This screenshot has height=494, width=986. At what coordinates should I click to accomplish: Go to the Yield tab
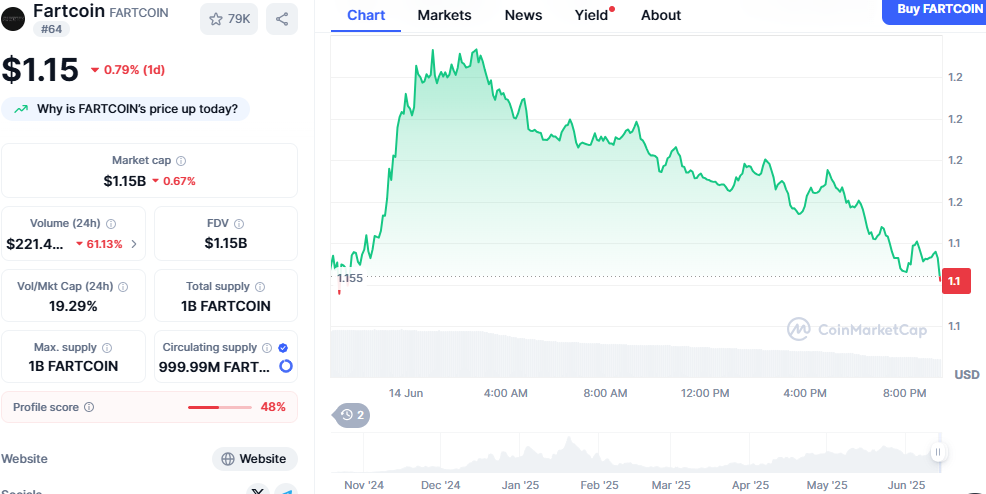[x=592, y=15]
